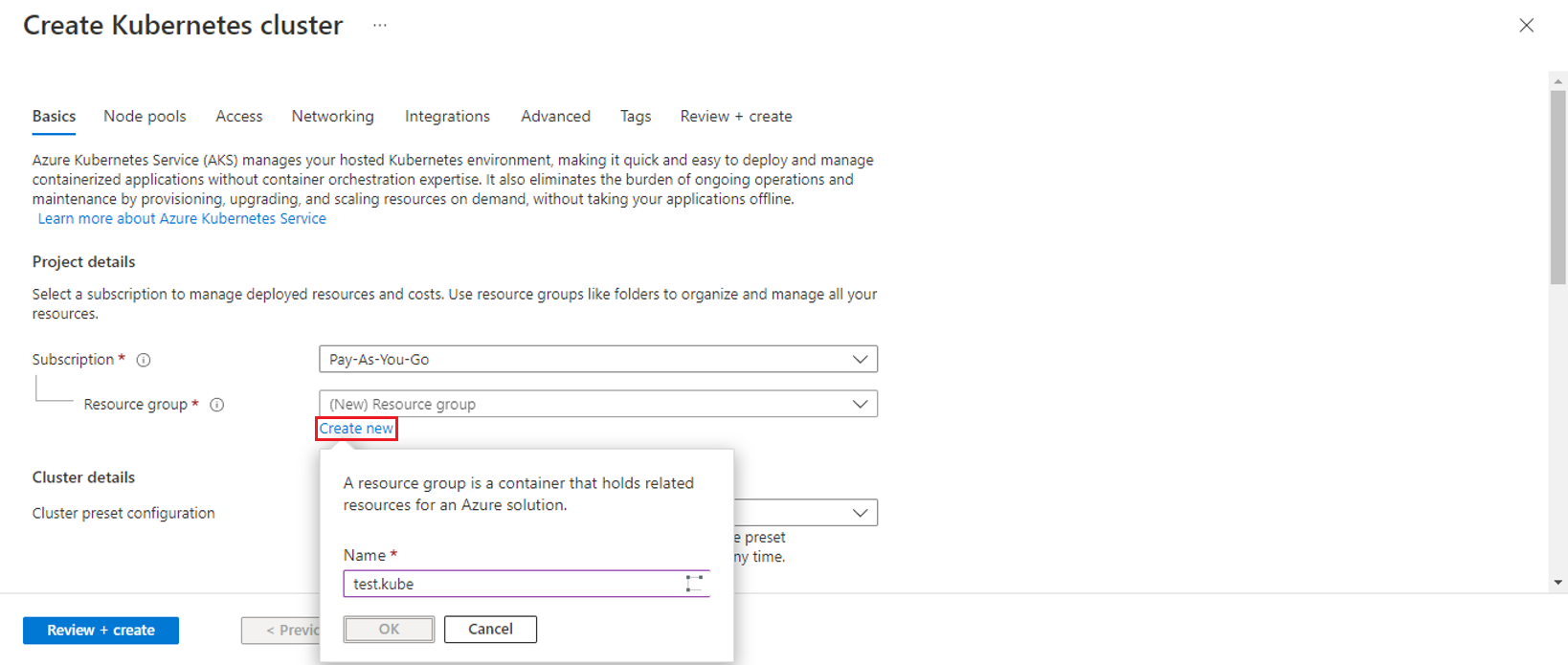Select the Review + create tab
This screenshot has height=665, width=1568.
point(735,116)
